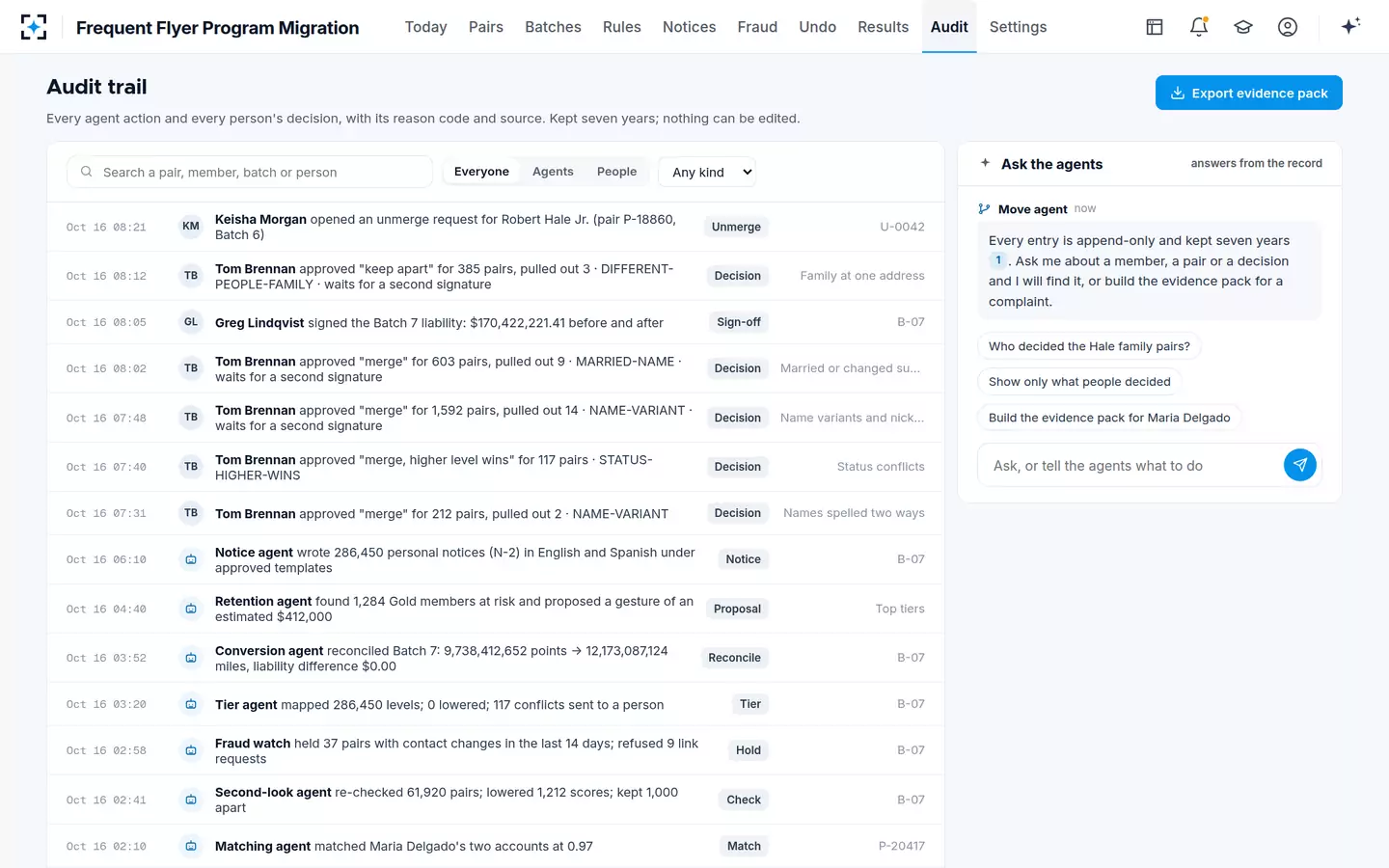Filter the audit trail to Everyone

(x=481, y=172)
